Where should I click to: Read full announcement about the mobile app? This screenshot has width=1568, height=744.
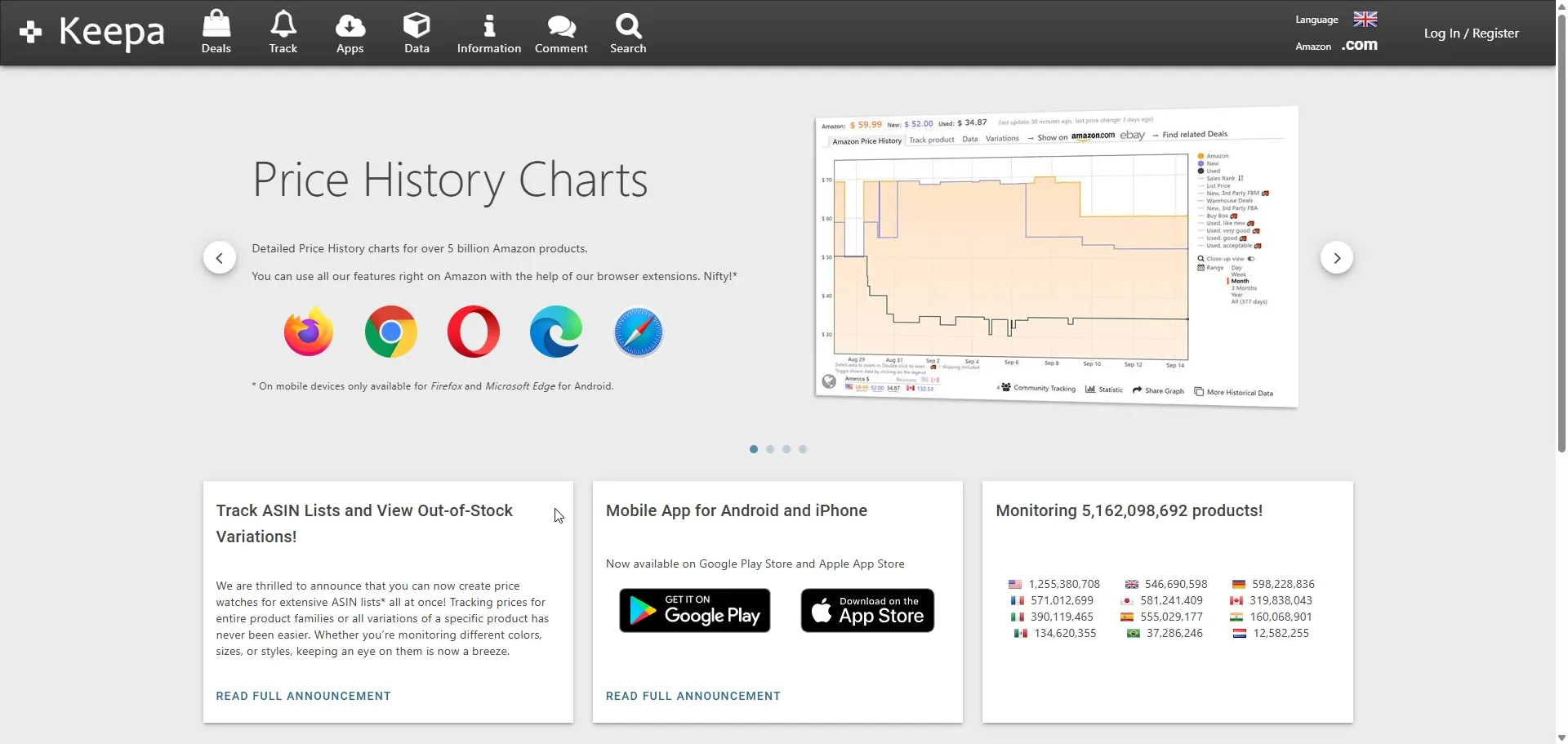point(693,696)
